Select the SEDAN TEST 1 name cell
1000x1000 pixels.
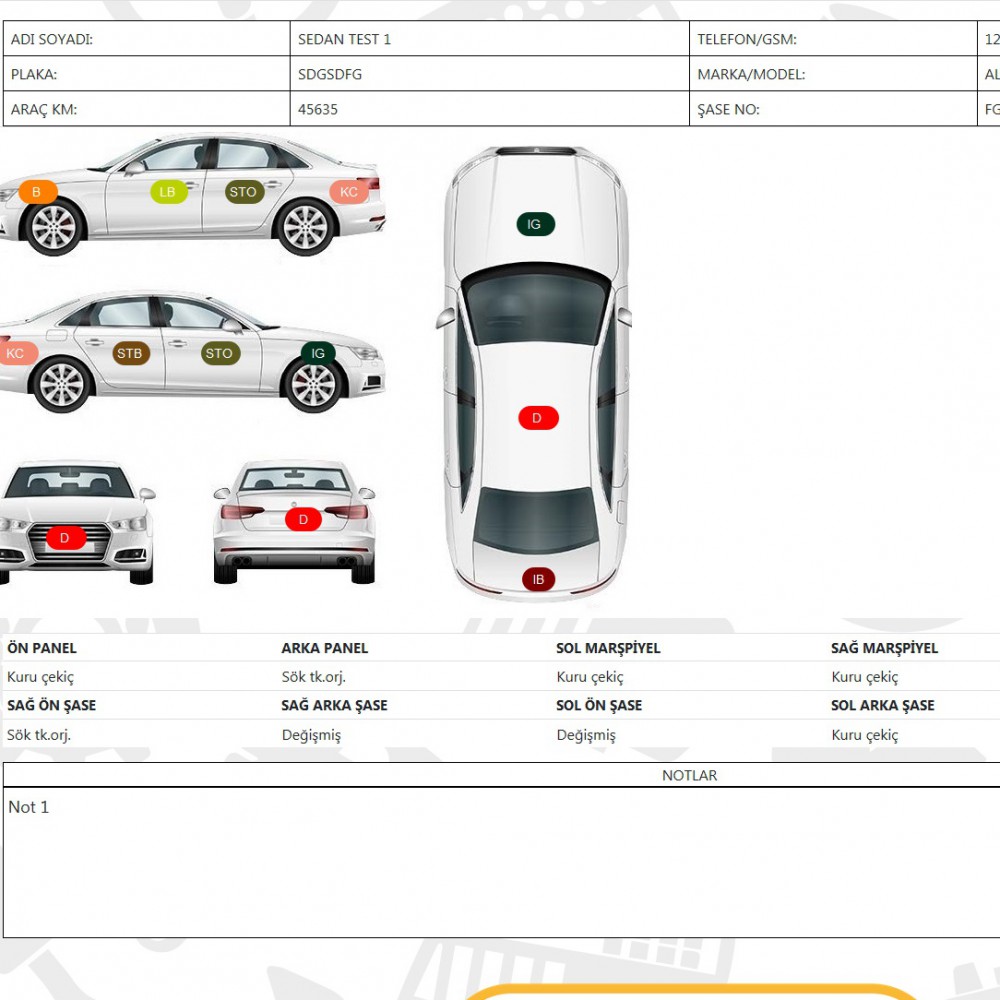[488, 39]
